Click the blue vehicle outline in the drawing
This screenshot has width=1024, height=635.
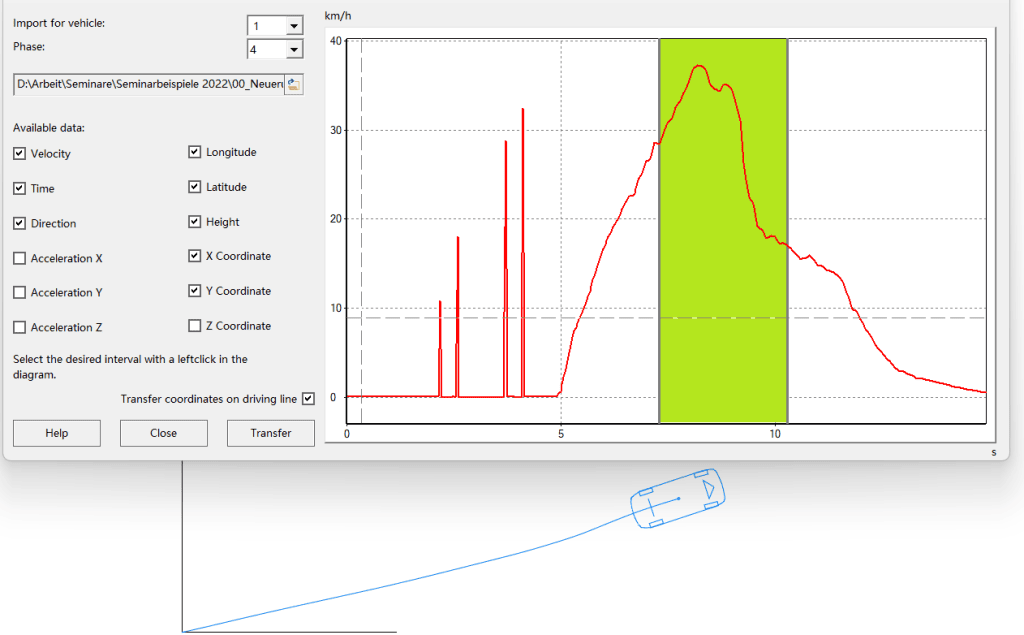coord(678,497)
